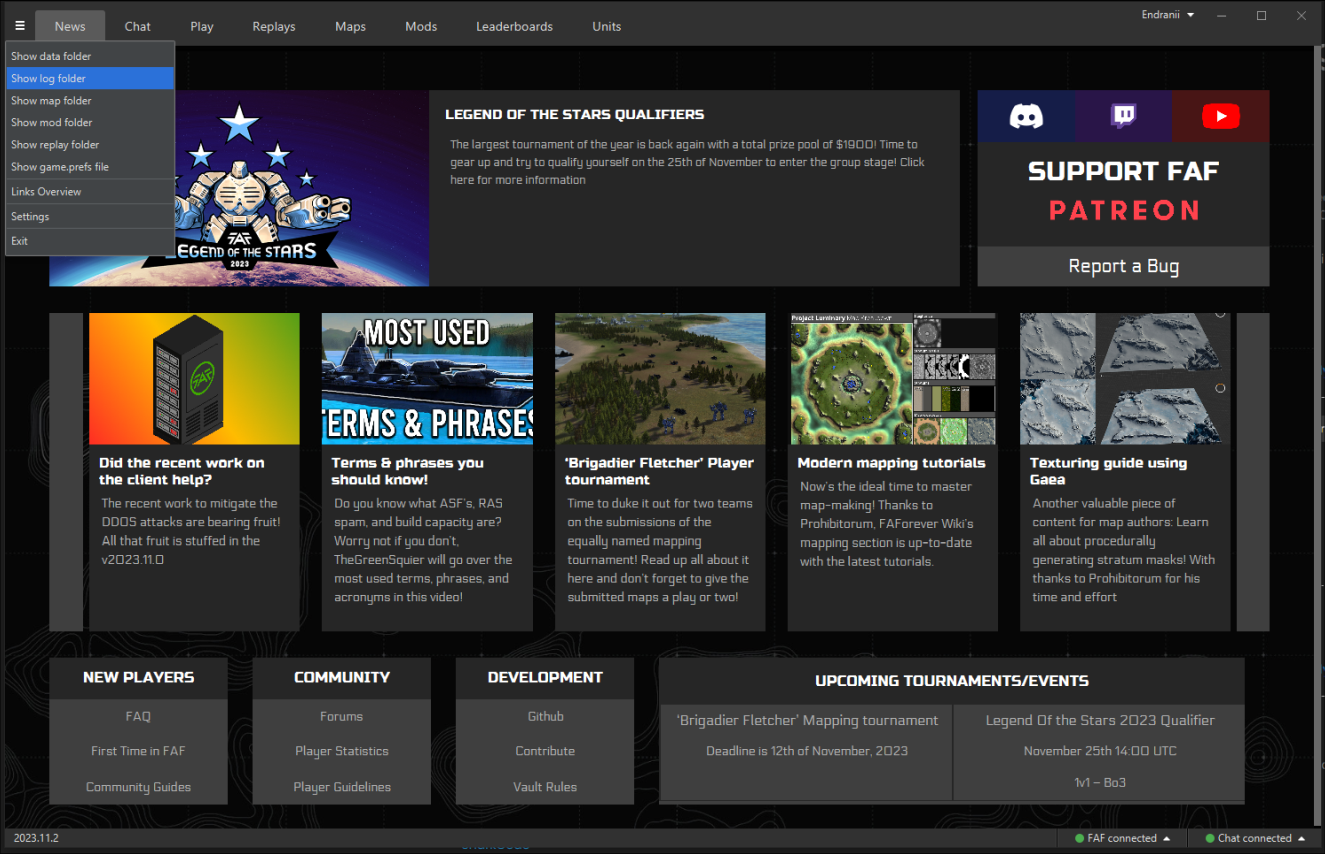Choose Exit in the menu

point(90,241)
